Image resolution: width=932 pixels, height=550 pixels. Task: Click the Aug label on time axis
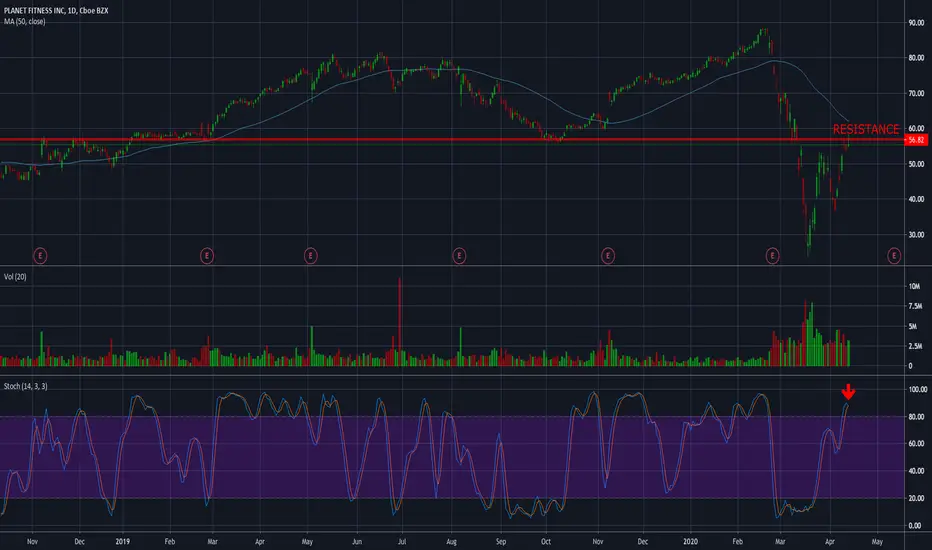451,542
